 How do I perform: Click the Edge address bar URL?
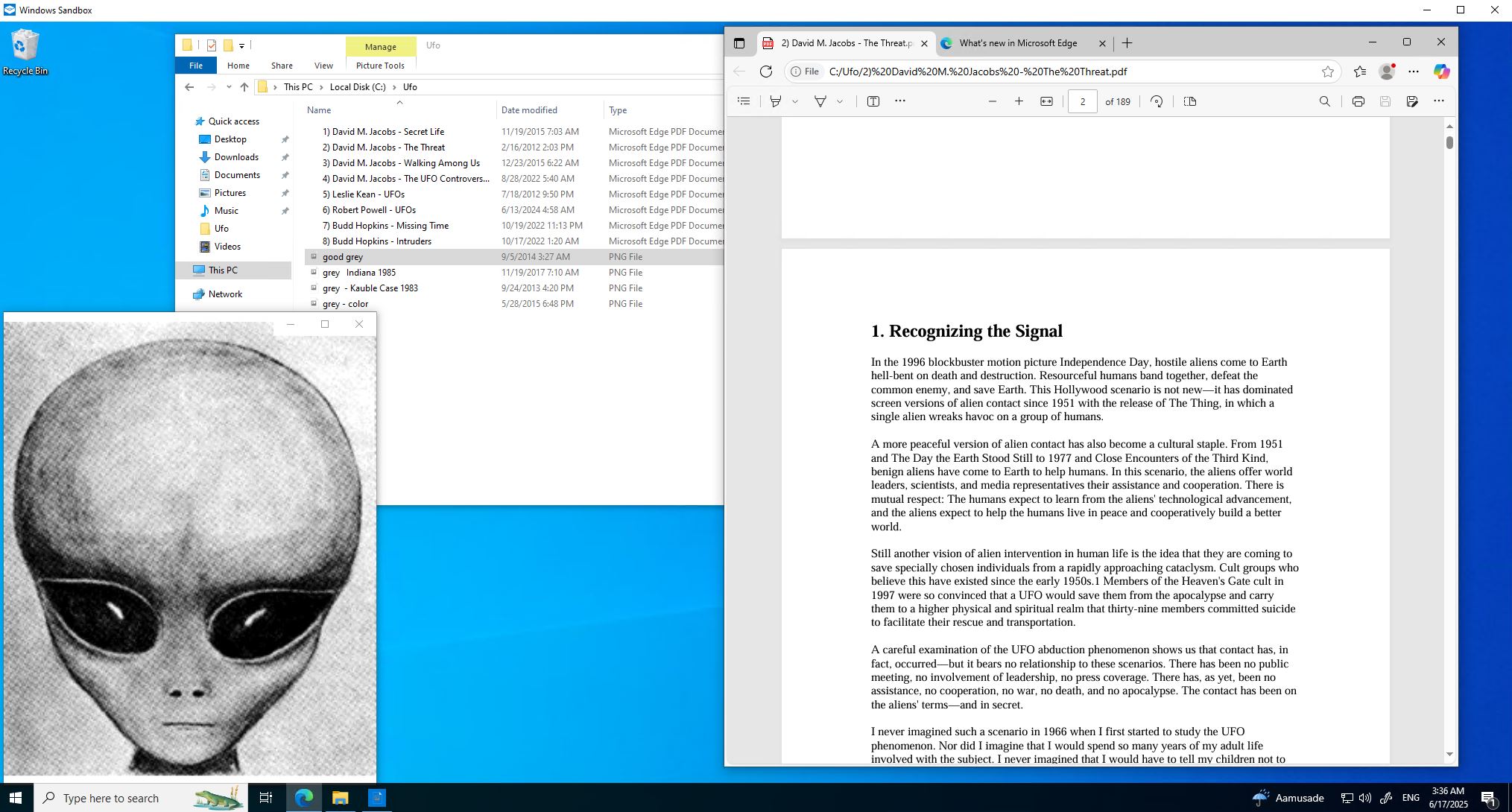coord(978,72)
